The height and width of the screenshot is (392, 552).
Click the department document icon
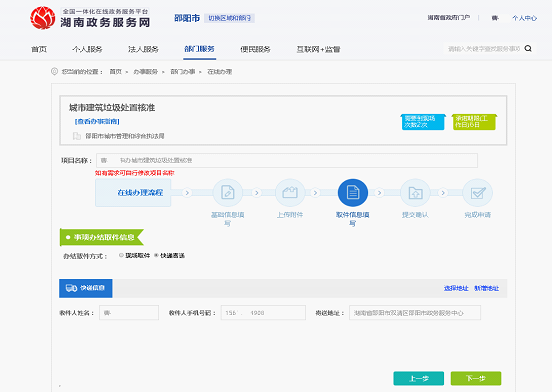pyautogui.click(x=76, y=136)
